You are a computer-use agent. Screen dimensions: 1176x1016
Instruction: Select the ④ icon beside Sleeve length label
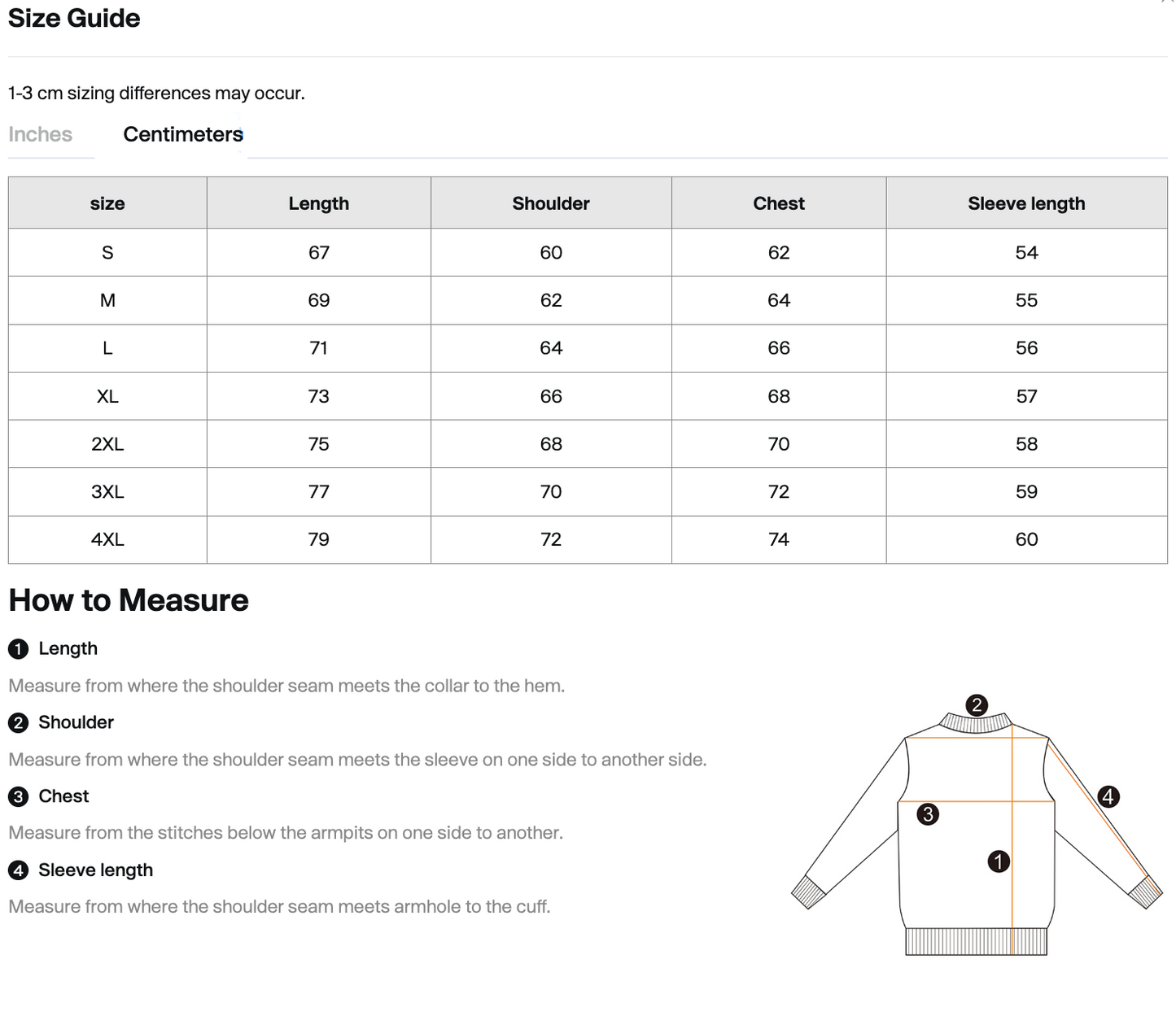pos(17,870)
